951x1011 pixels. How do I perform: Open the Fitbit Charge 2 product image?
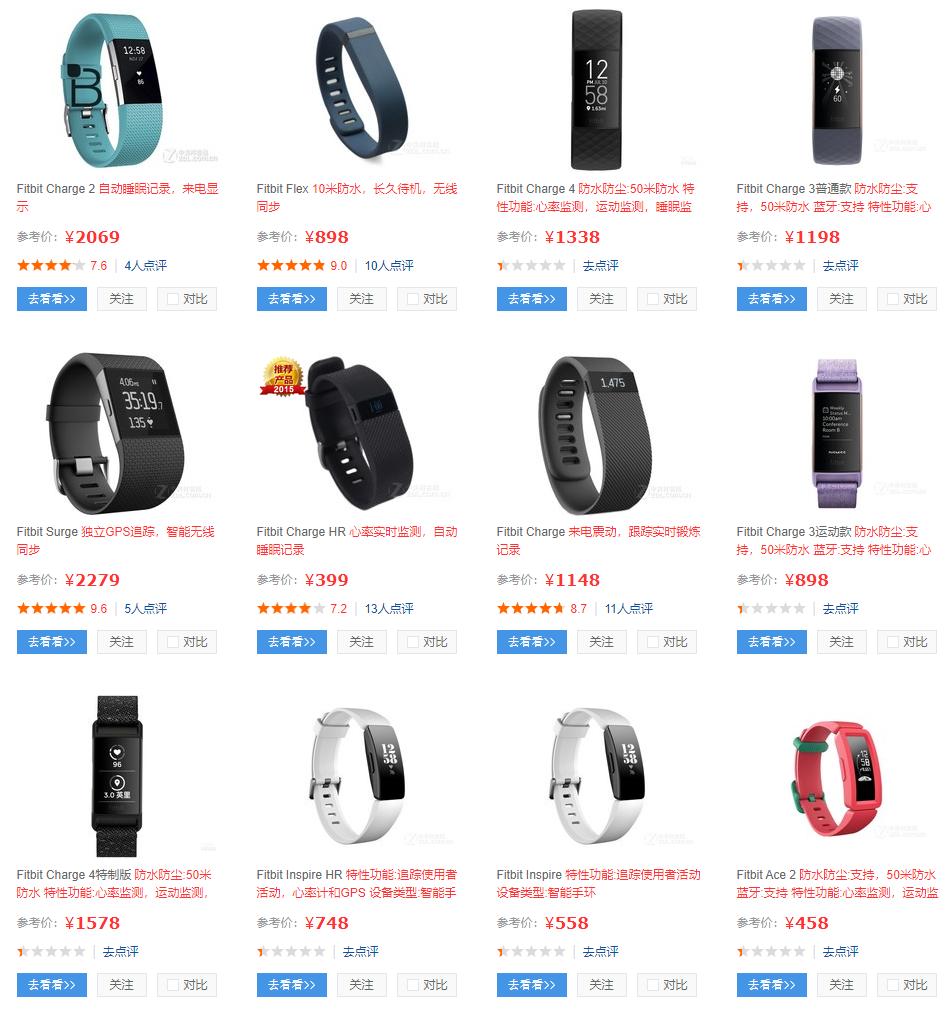[117, 90]
